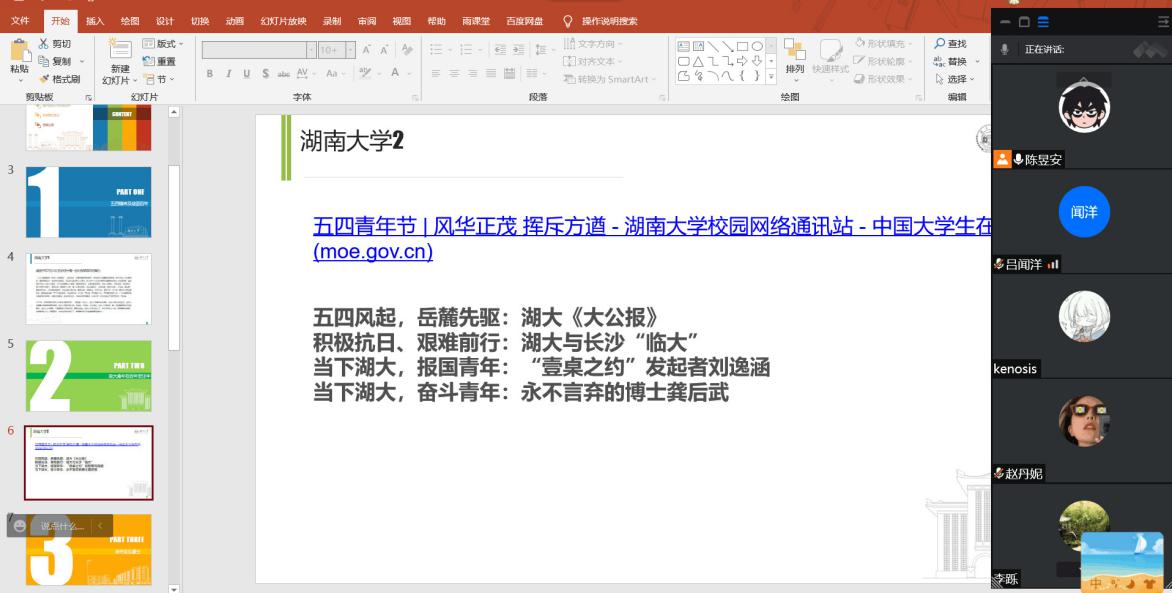
Task: Open the Select (选择) dropdown
Action: coord(956,79)
